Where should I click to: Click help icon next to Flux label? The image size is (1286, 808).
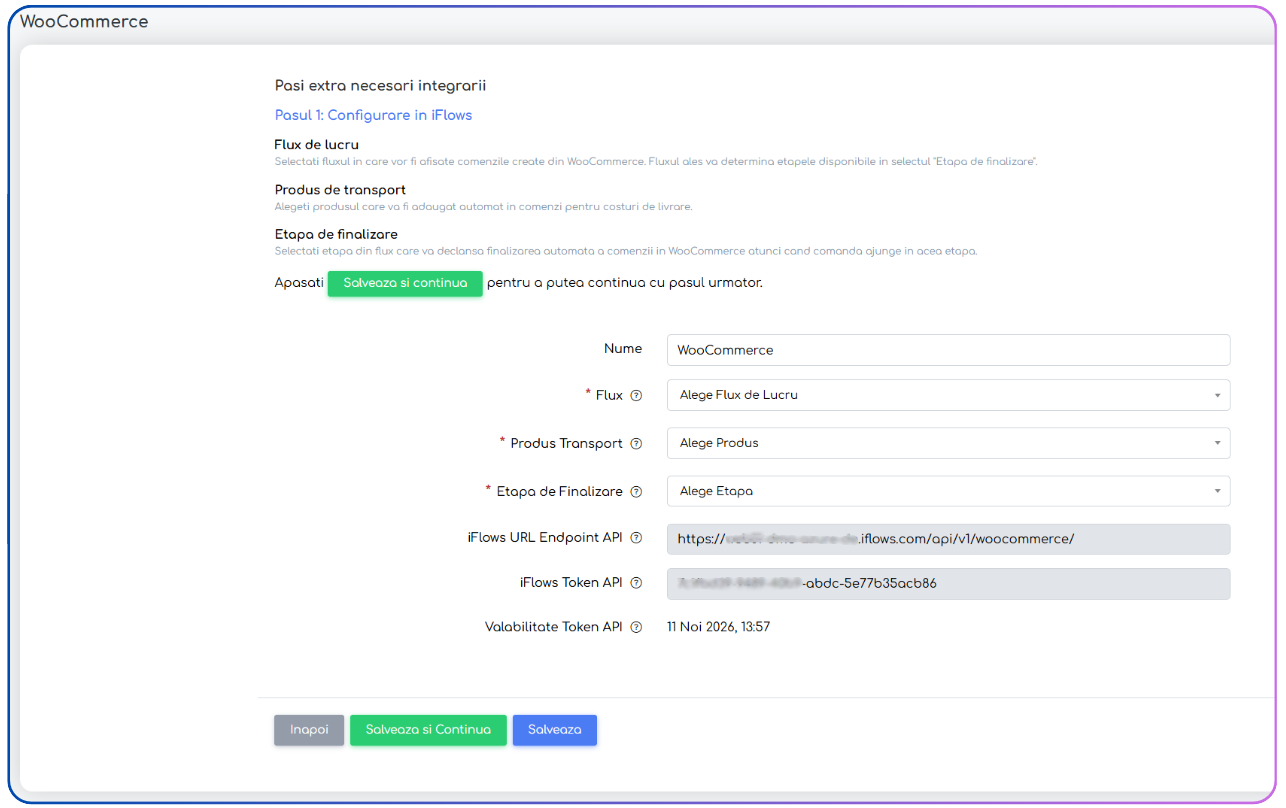[636, 396]
